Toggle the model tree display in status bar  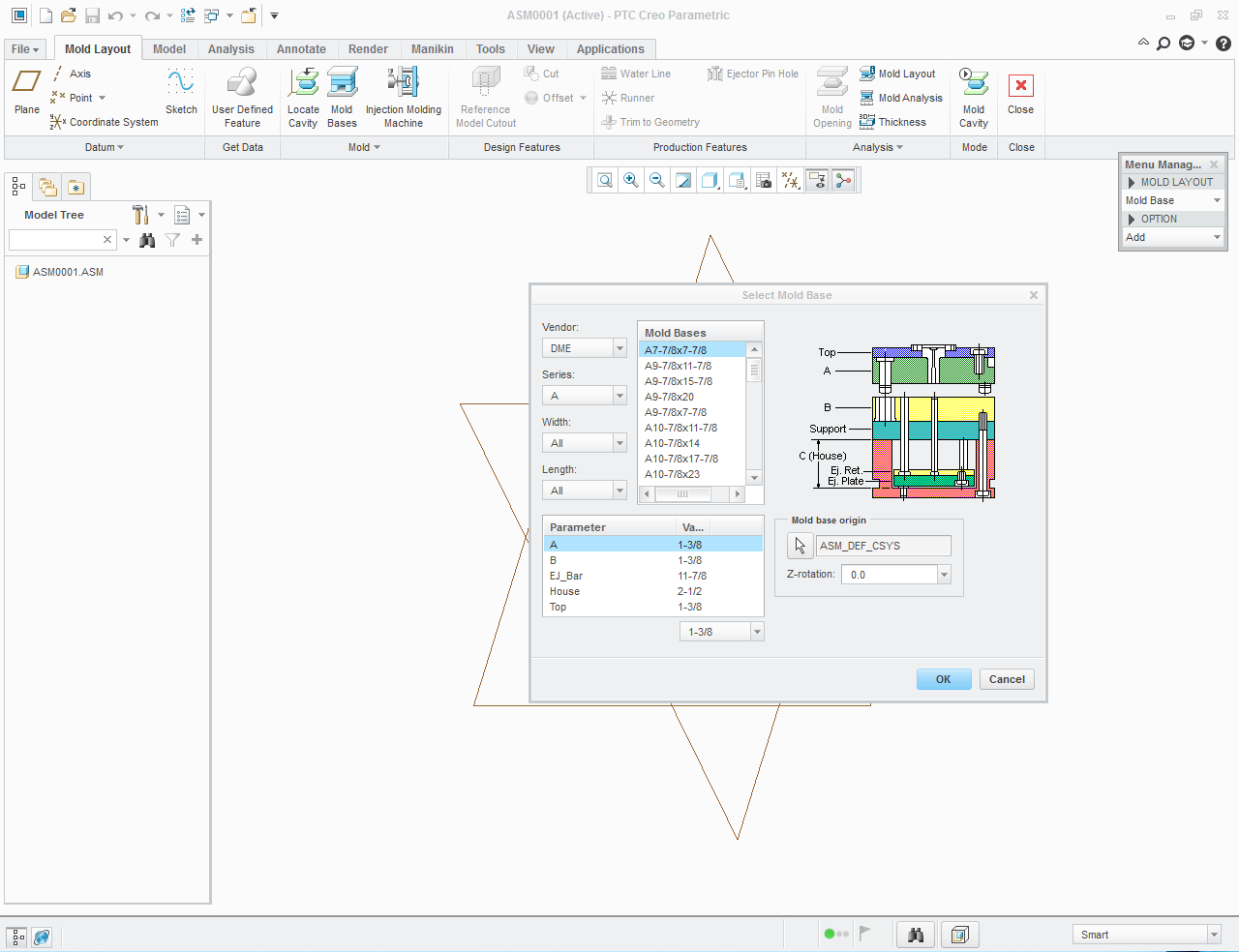point(17,937)
